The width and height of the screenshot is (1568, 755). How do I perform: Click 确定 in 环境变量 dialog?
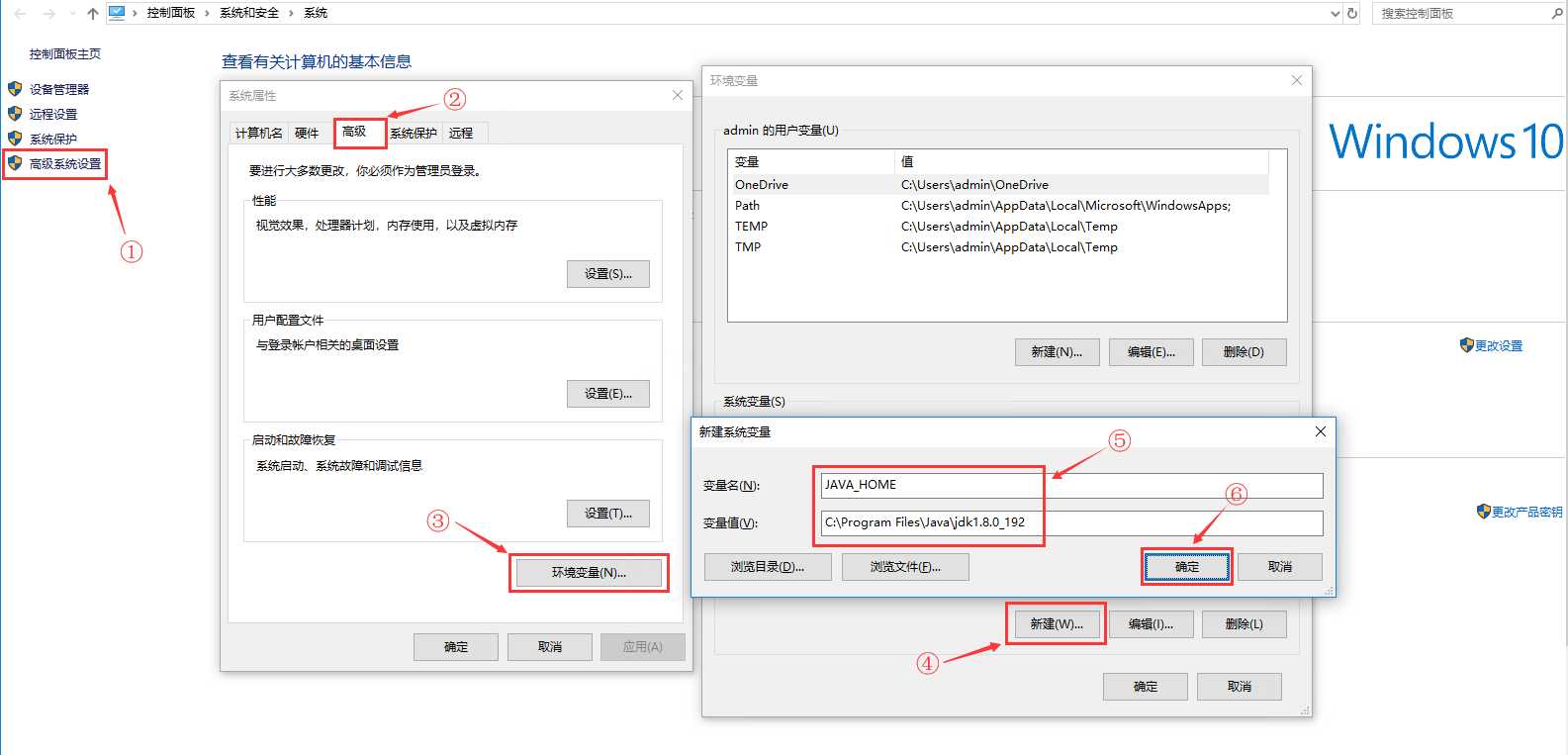click(1146, 687)
